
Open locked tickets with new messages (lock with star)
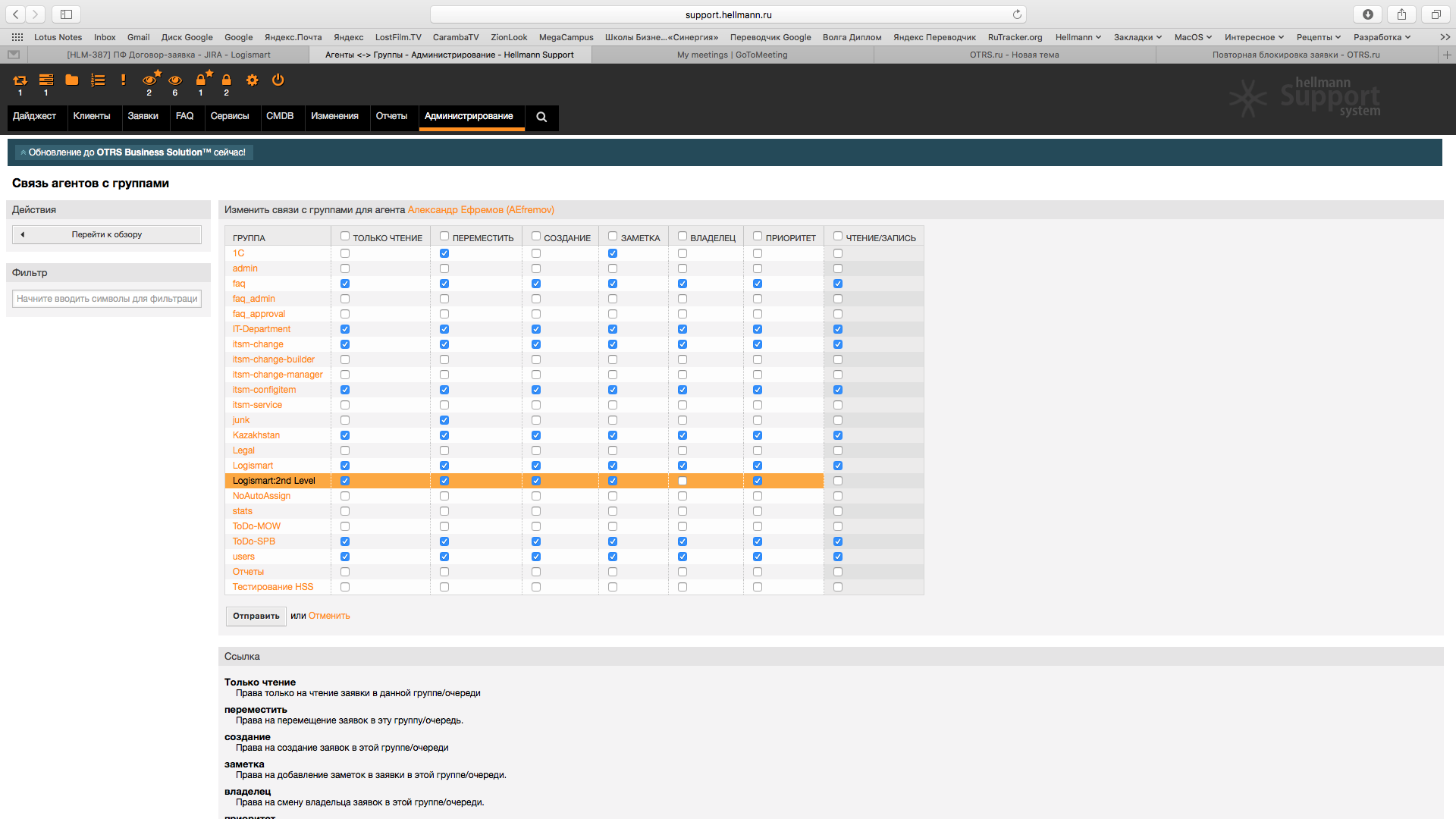pos(202,79)
